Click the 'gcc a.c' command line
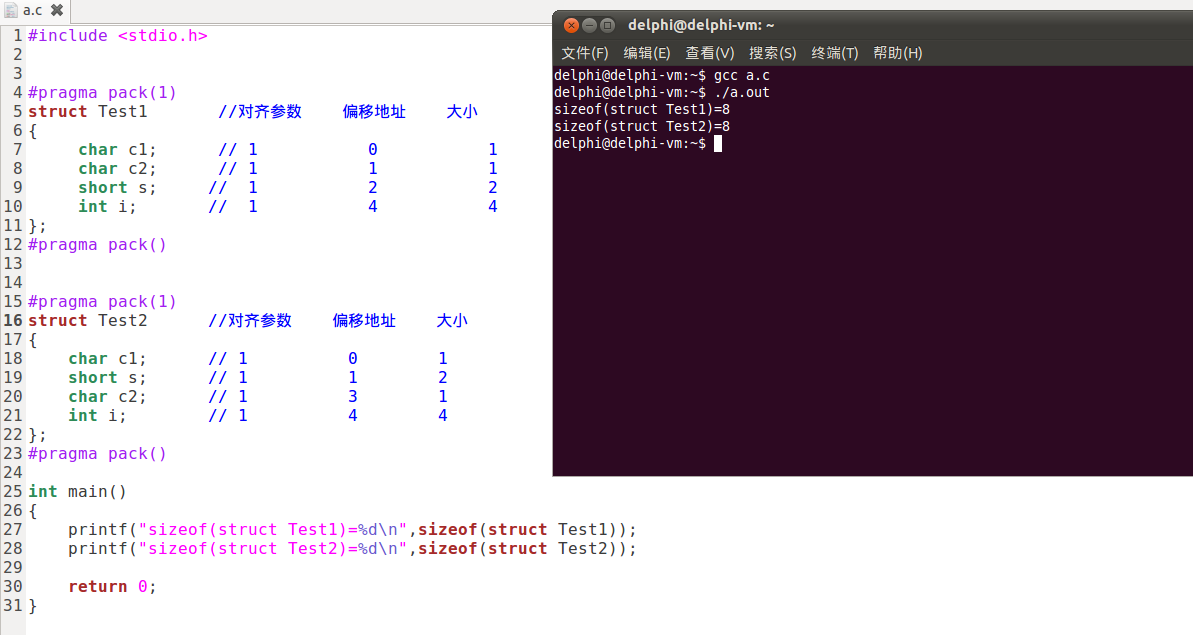 pos(662,75)
